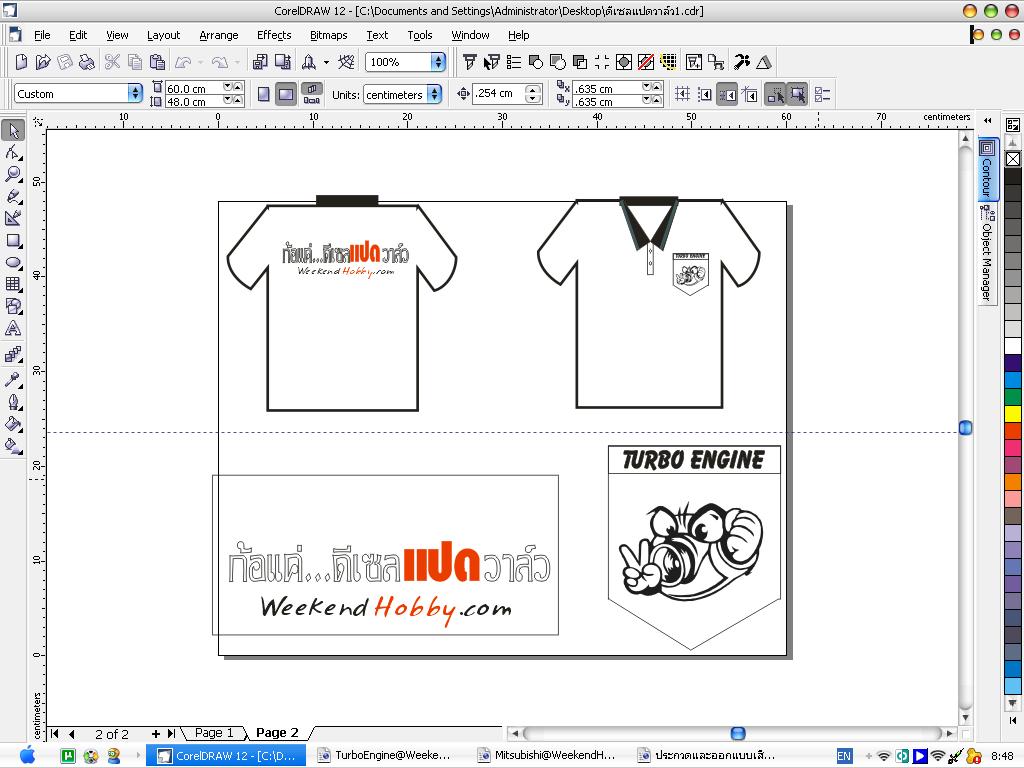
Task: Open TurboEngine@Weeke... taskbar window
Action: (x=385, y=755)
